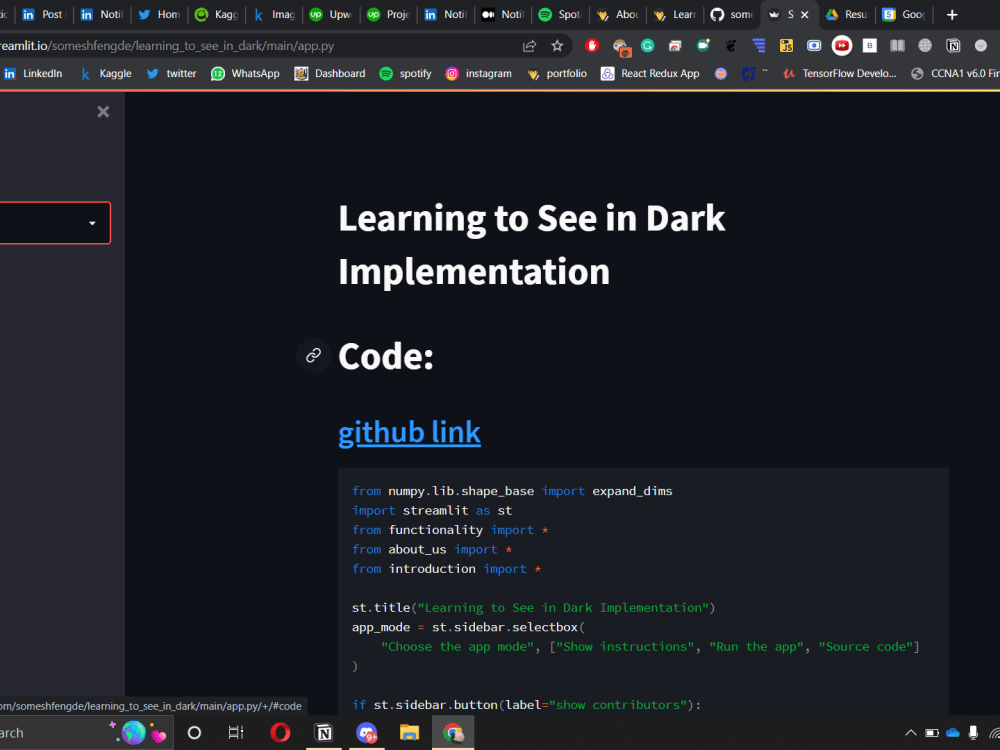Click the code line 'import streamlit as st'
Image resolution: width=1000 pixels, height=750 pixels.
[x=432, y=510]
